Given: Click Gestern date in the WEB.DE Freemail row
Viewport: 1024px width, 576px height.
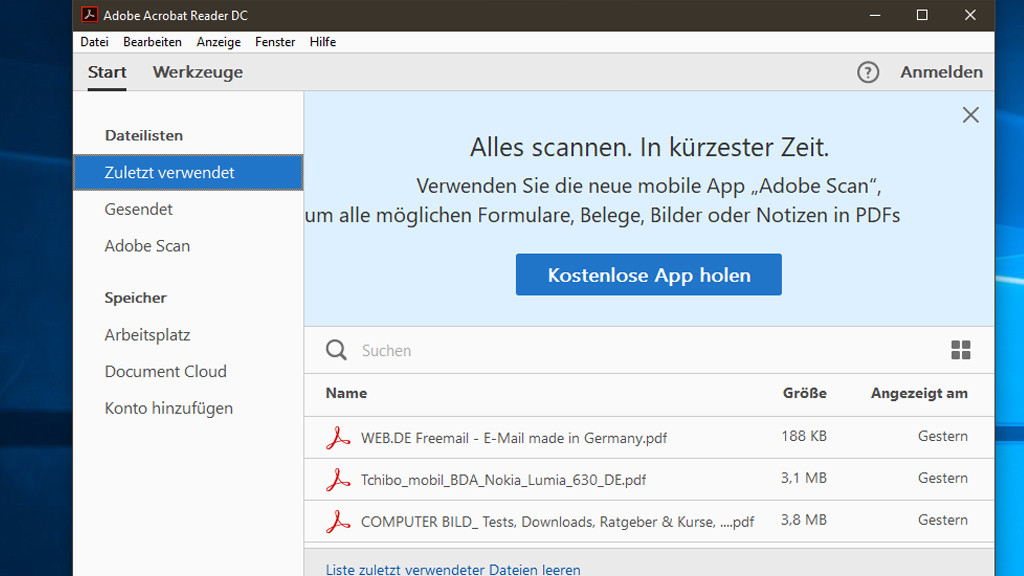Looking at the screenshot, I should (942, 436).
